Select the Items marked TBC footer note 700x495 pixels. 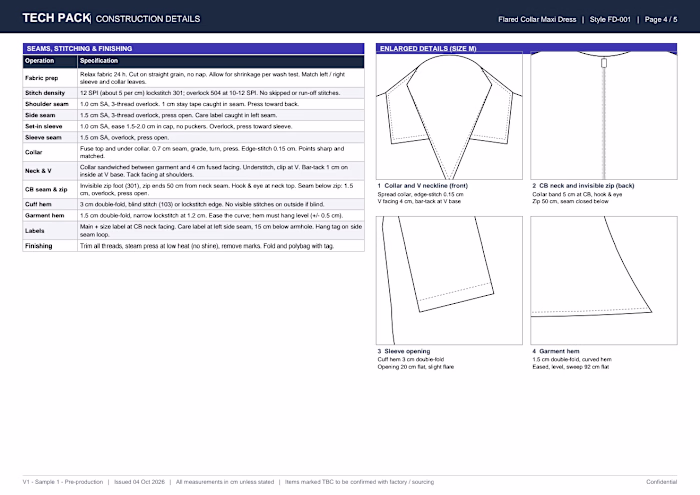point(359,482)
